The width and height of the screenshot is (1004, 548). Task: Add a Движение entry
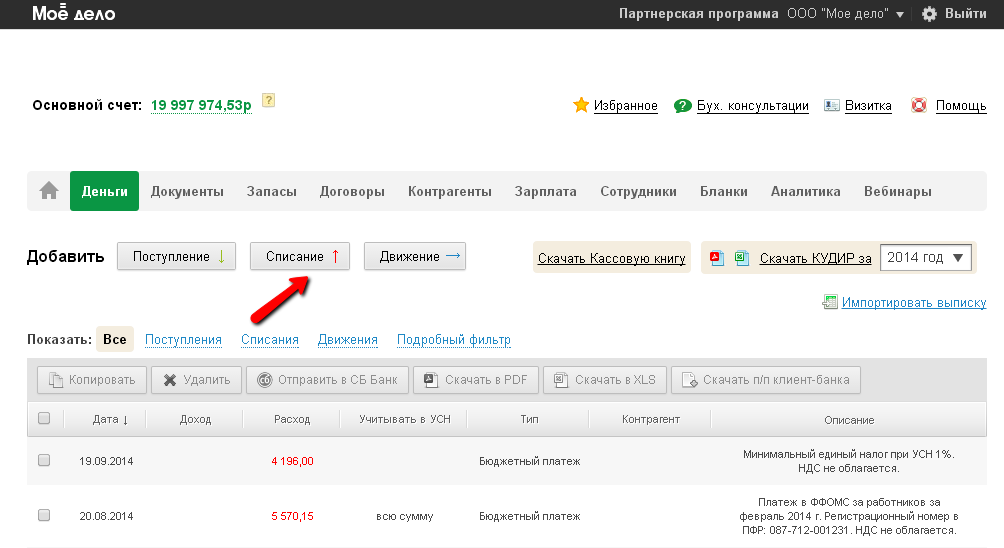click(x=415, y=256)
